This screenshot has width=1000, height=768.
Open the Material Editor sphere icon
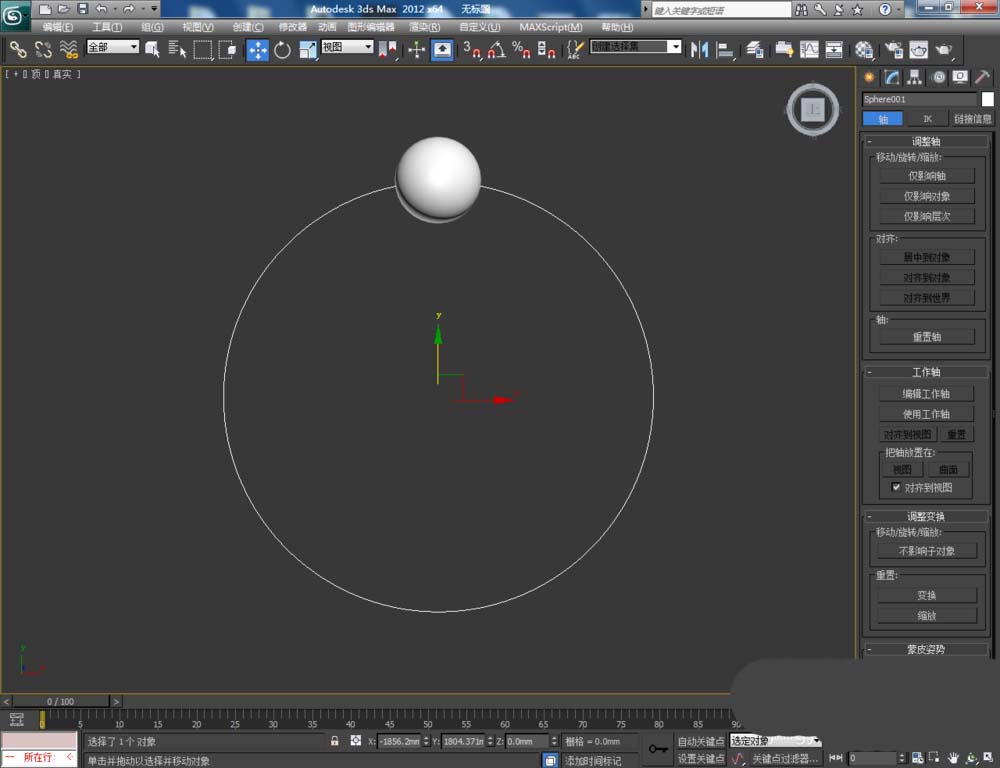click(864, 50)
